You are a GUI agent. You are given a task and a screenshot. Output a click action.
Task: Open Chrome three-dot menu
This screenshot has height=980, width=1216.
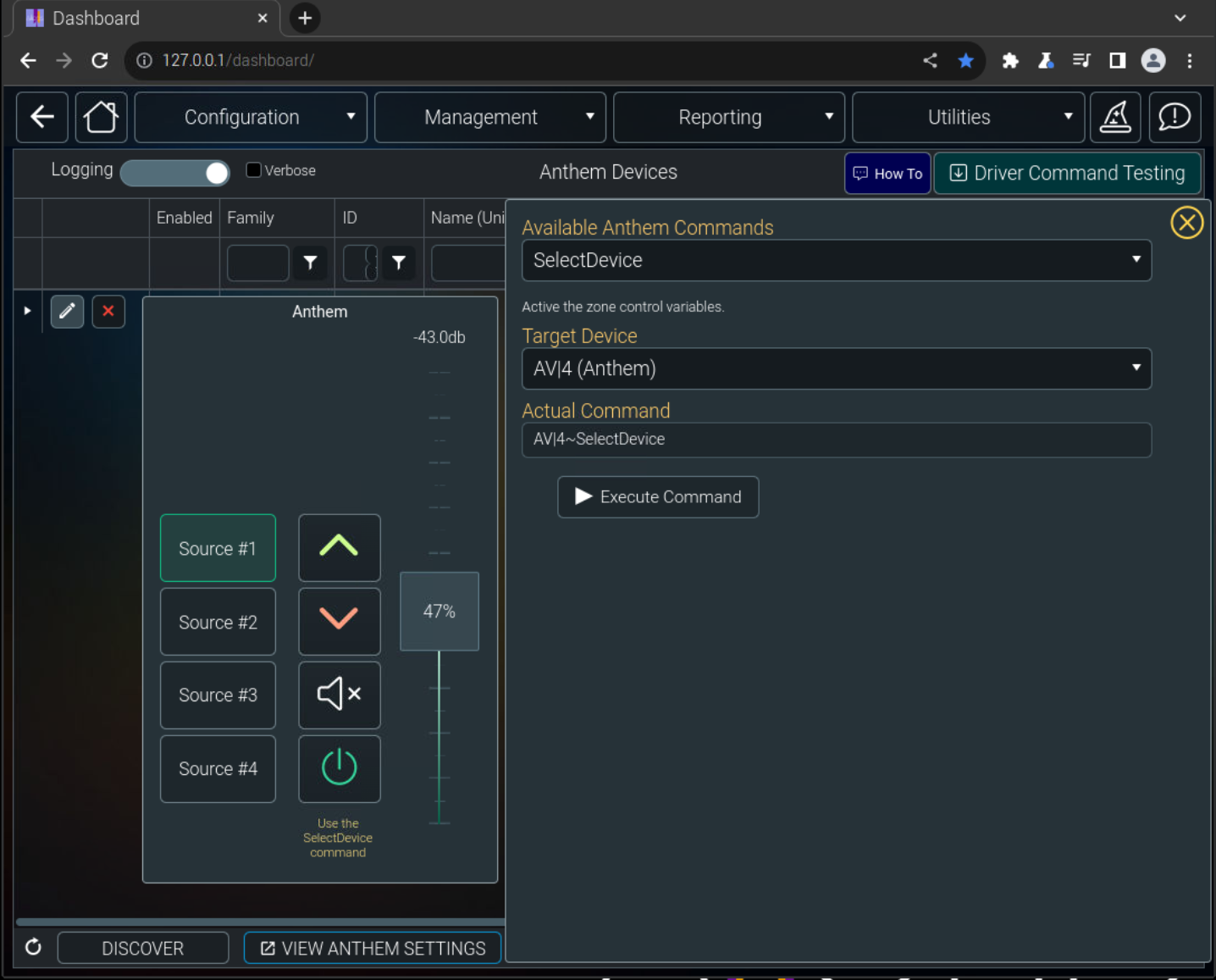(x=1190, y=60)
